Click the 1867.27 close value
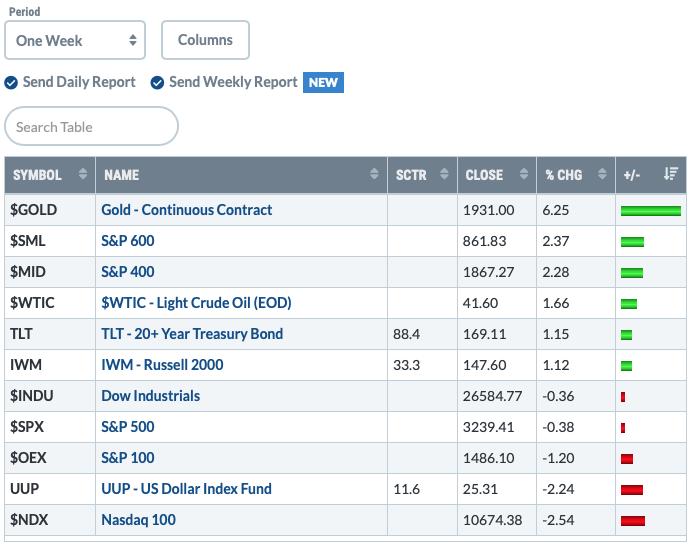 (x=488, y=272)
